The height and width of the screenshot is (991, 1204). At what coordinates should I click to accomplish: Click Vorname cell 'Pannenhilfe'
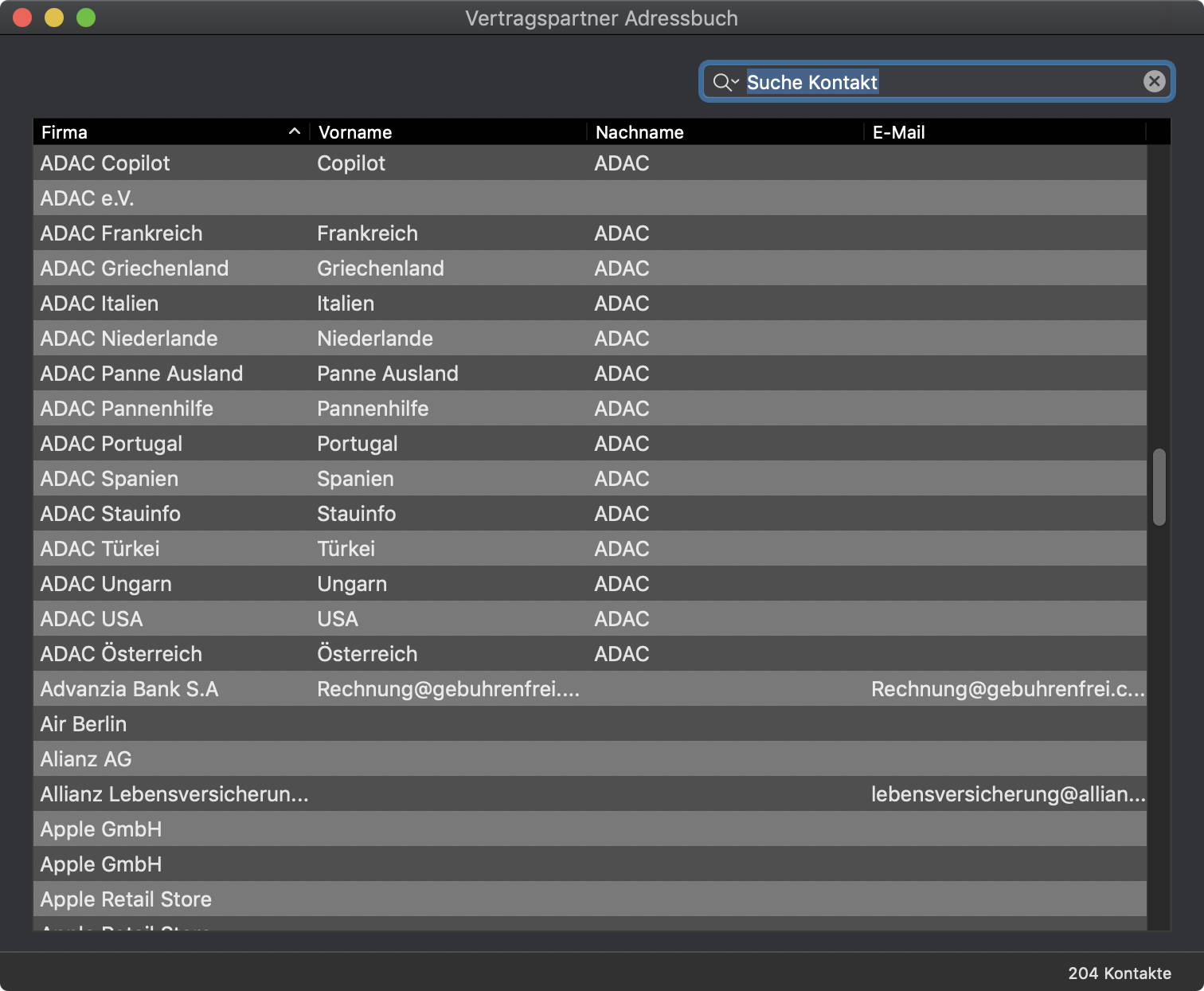(x=373, y=409)
